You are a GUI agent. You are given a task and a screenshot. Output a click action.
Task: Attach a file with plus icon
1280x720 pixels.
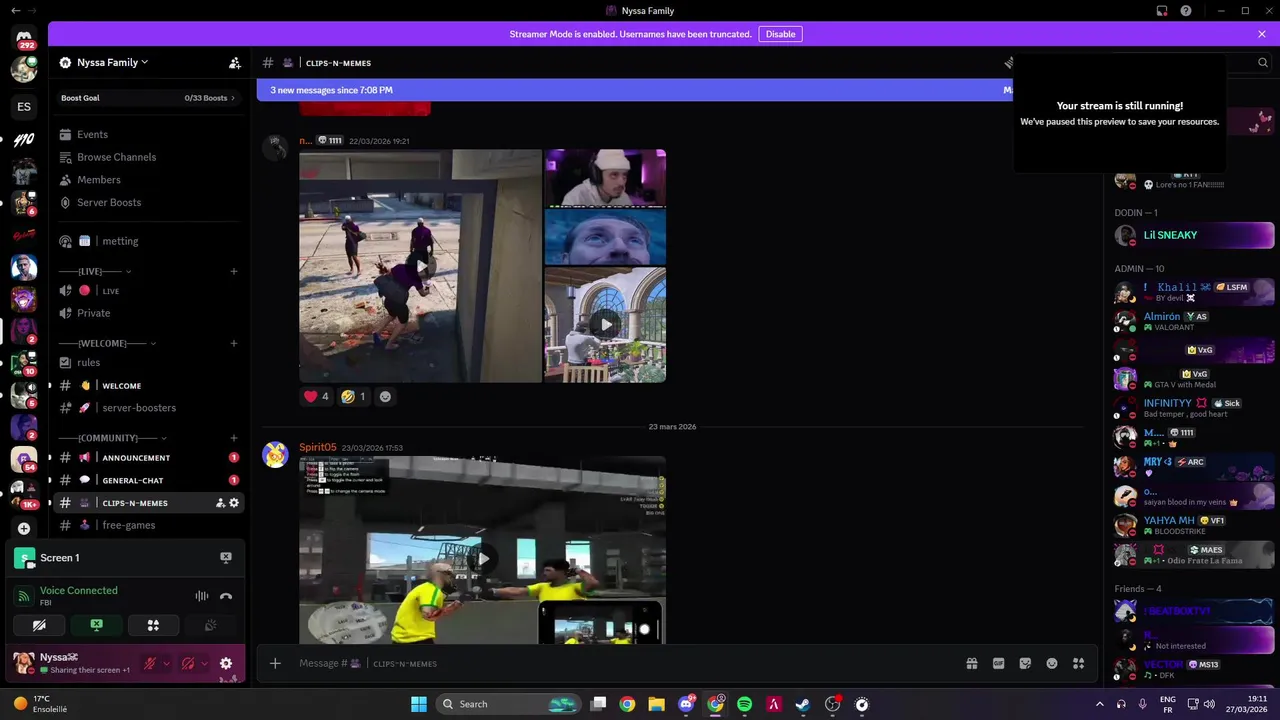(275, 663)
